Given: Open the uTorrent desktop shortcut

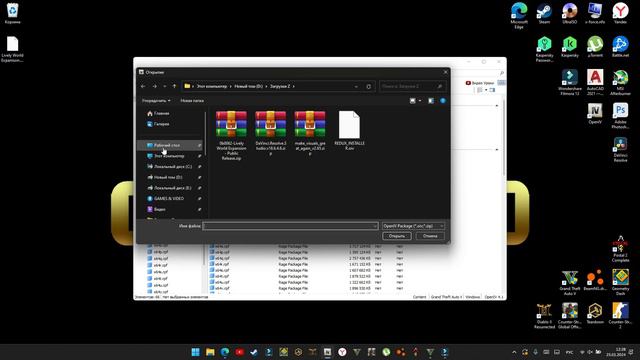Looking at the screenshot, I should tap(595, 47).
